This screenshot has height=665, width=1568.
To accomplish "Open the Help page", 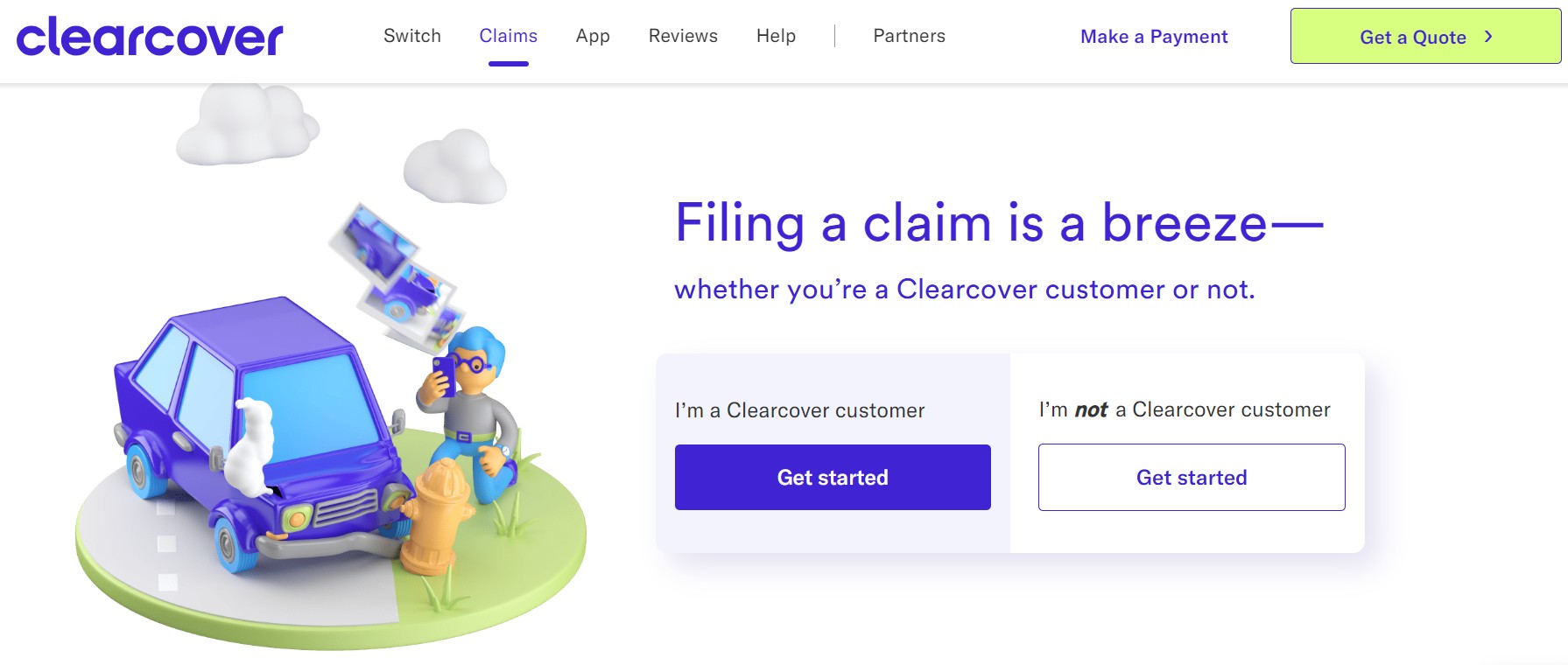I will pos(776,36).
